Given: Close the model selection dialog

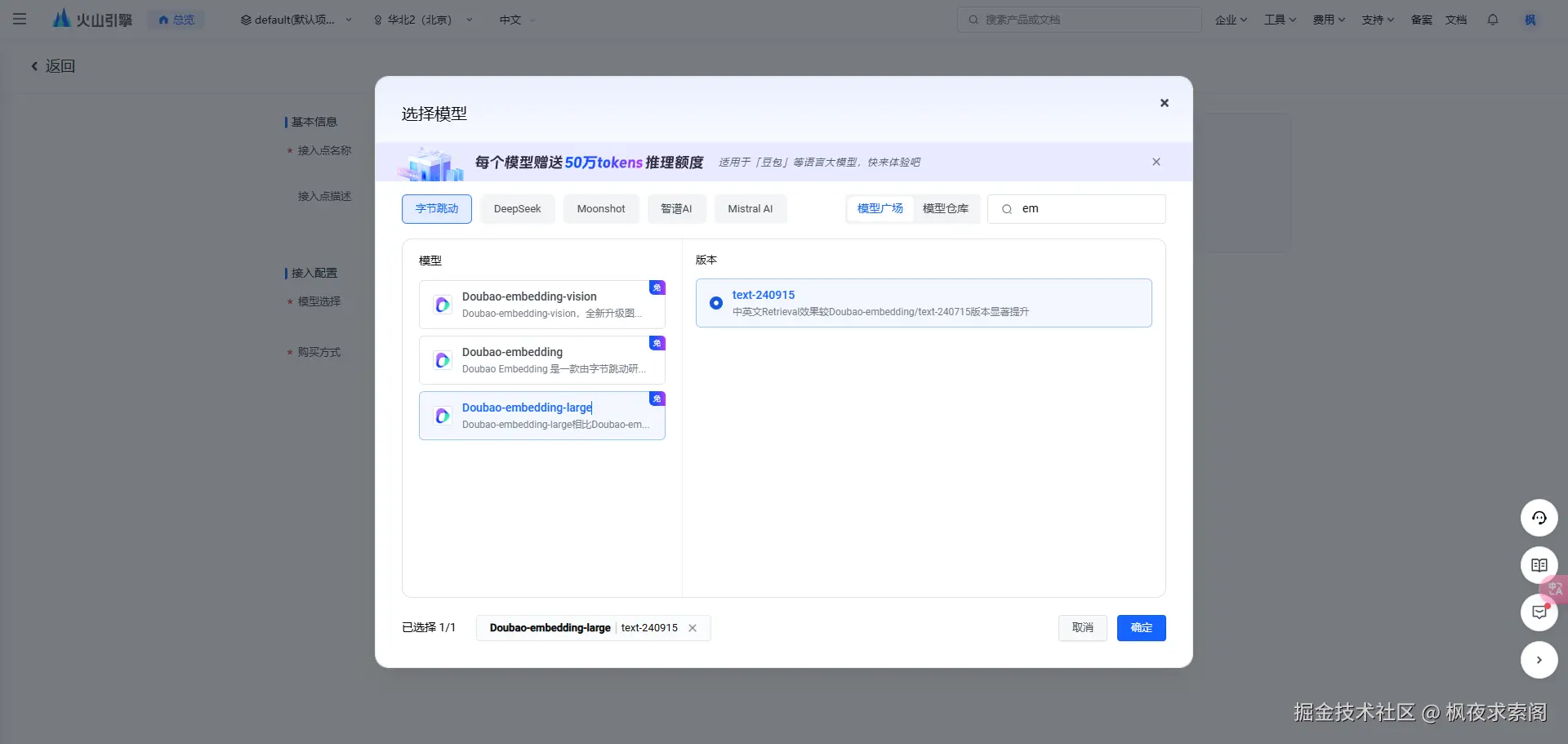Looking at the screenshot, I should 1165,103.
